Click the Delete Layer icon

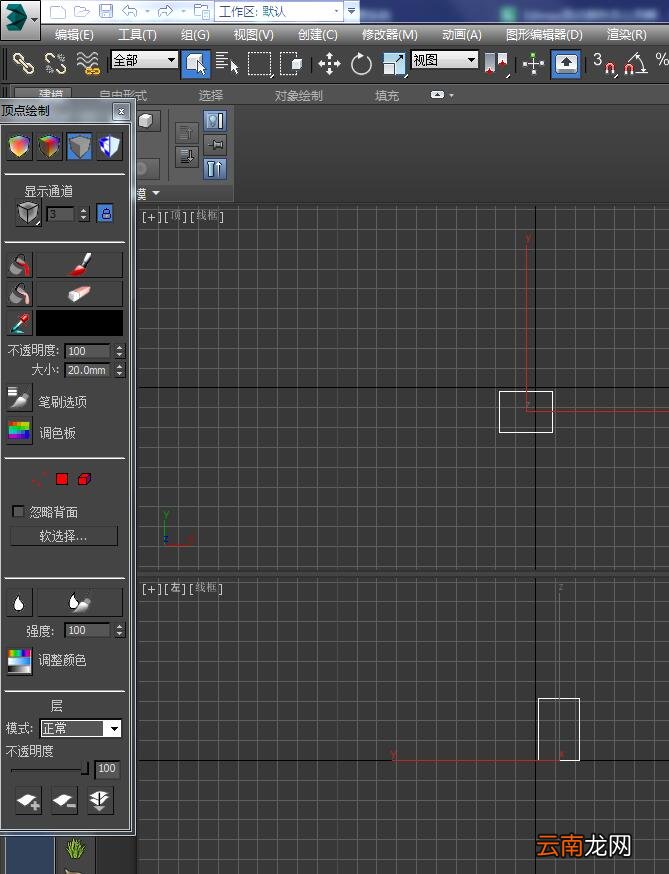64,801
